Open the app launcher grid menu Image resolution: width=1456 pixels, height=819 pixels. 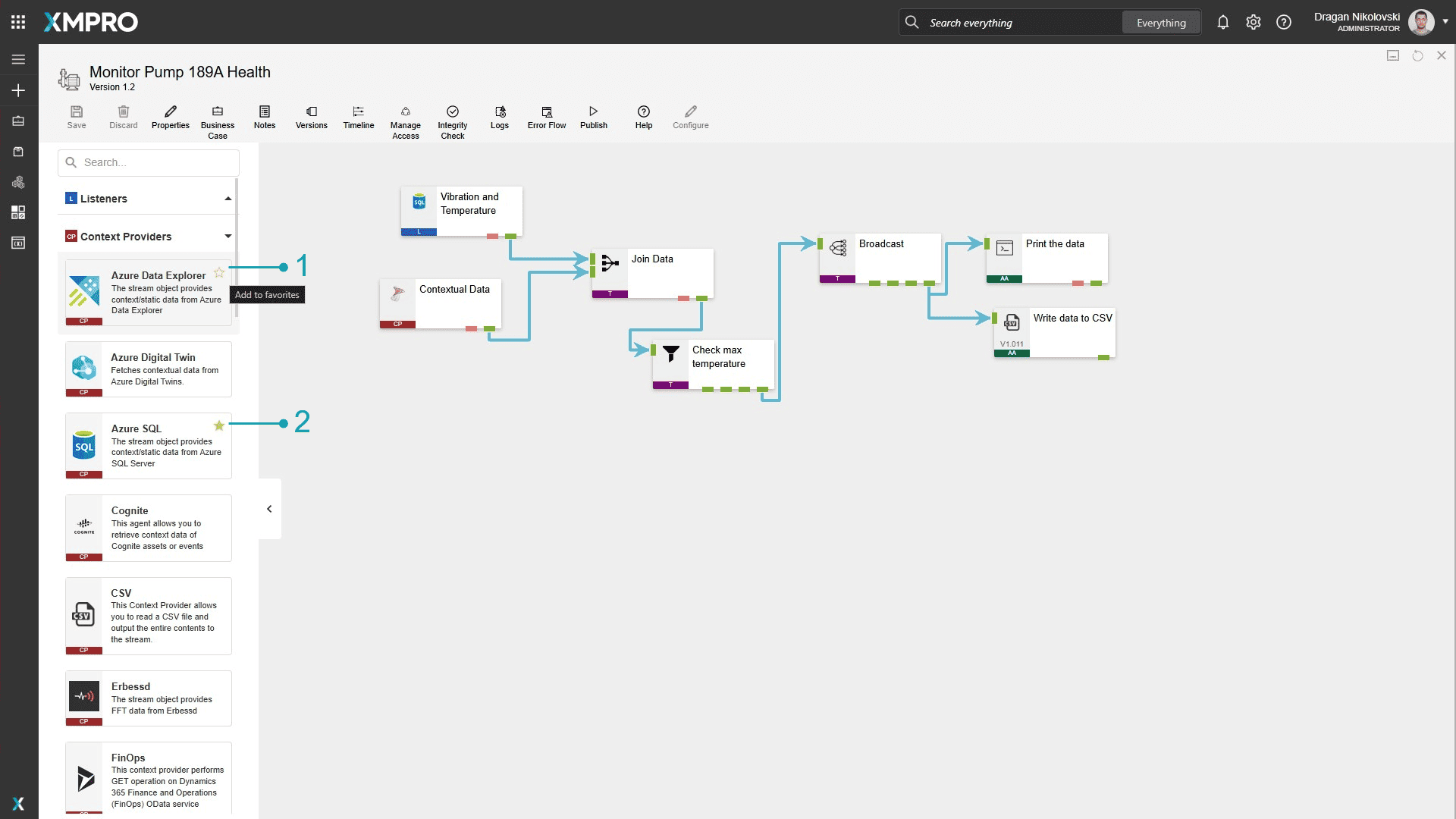(x=18, y=22)
